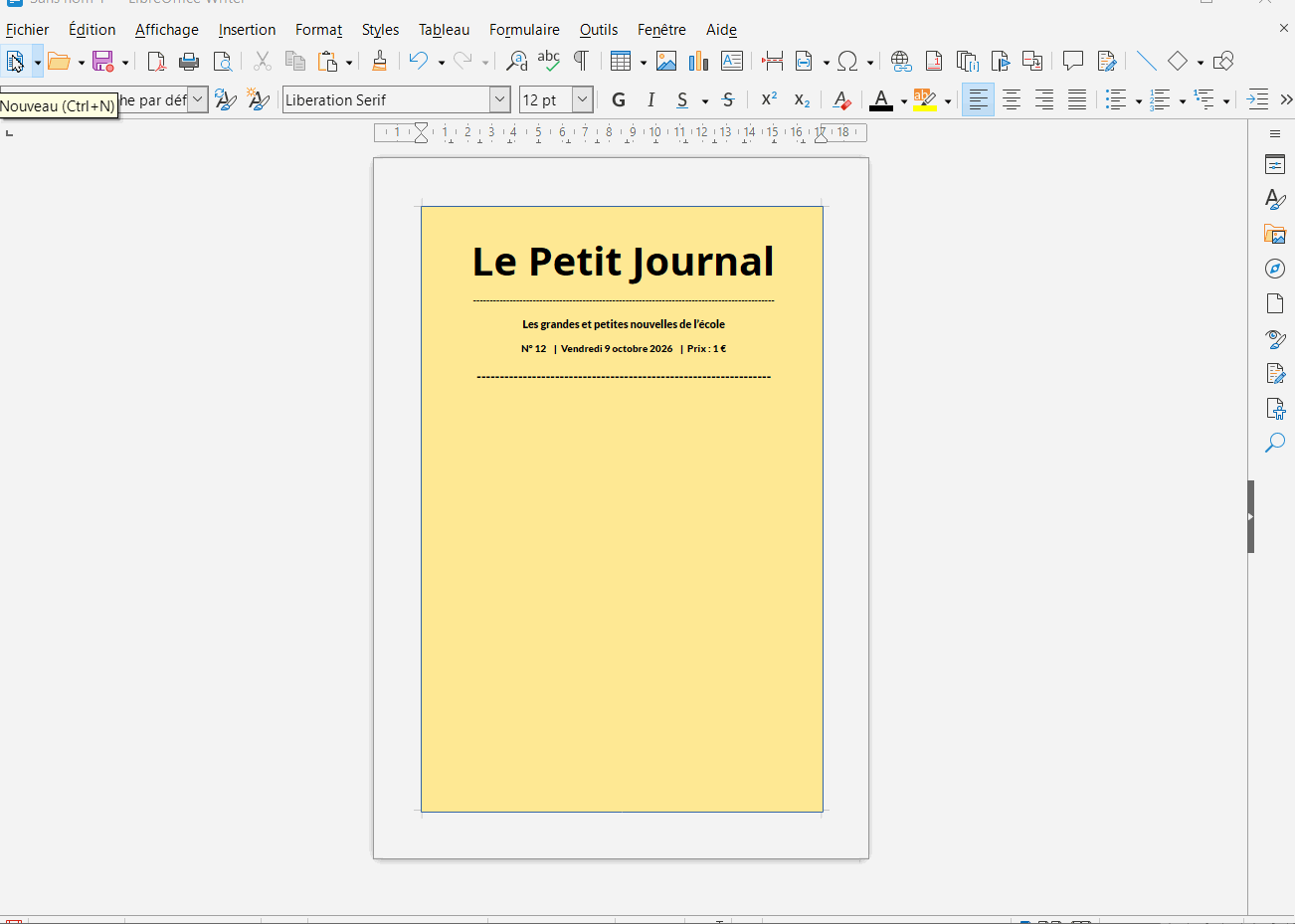Open the paragraph style dropdown
The height and width of the screenshot is (924, 1295).
(198, 100)
